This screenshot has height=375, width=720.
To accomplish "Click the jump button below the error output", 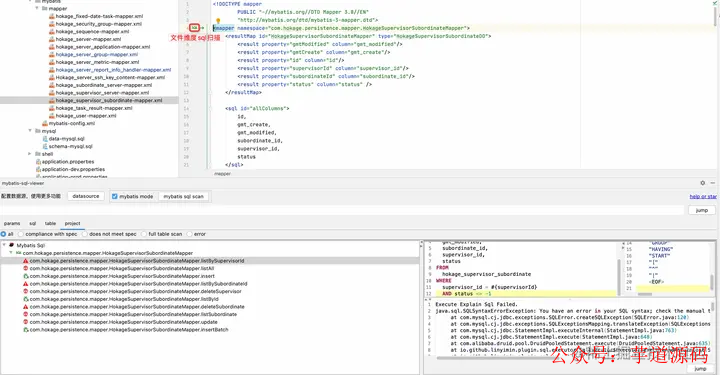I will coord(700,369).
